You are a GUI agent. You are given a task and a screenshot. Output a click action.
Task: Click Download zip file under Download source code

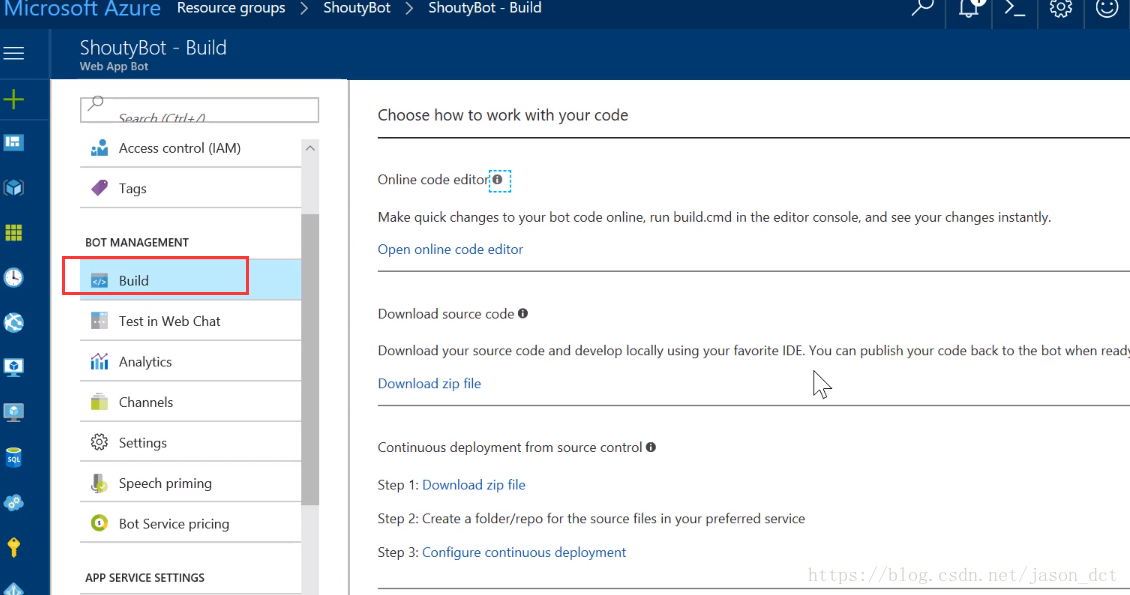pos(430,383)
